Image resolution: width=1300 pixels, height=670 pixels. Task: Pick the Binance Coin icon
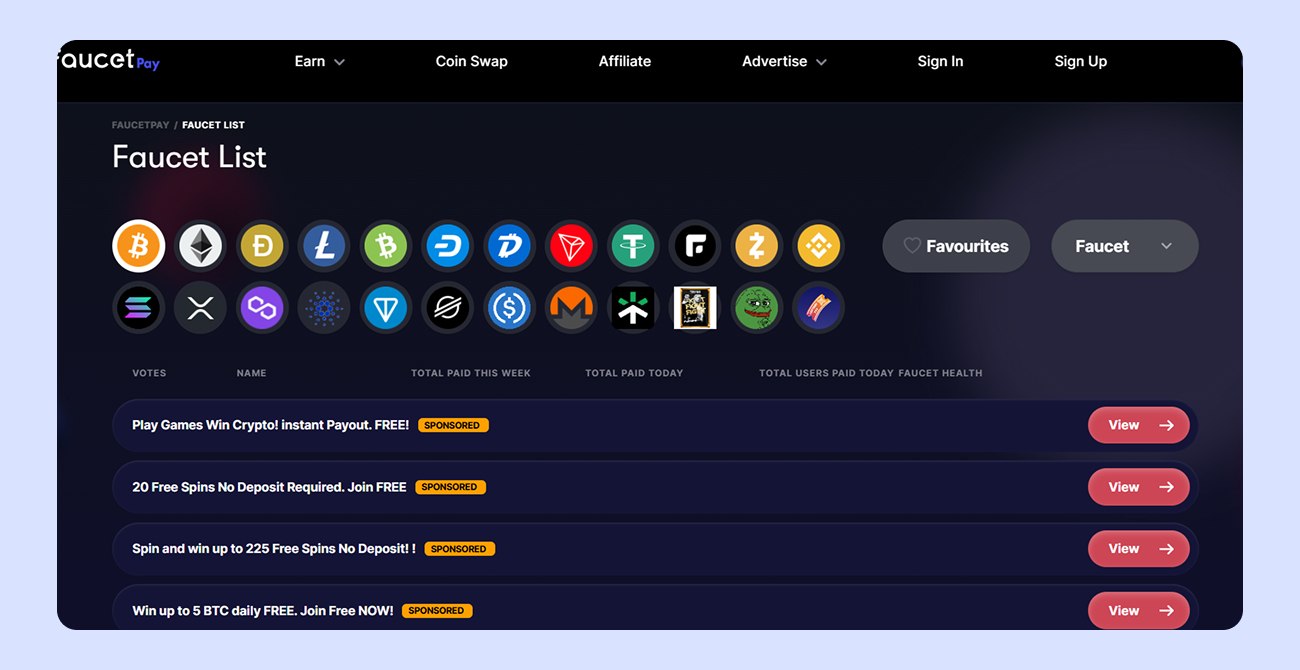click(x=819, y=246)
